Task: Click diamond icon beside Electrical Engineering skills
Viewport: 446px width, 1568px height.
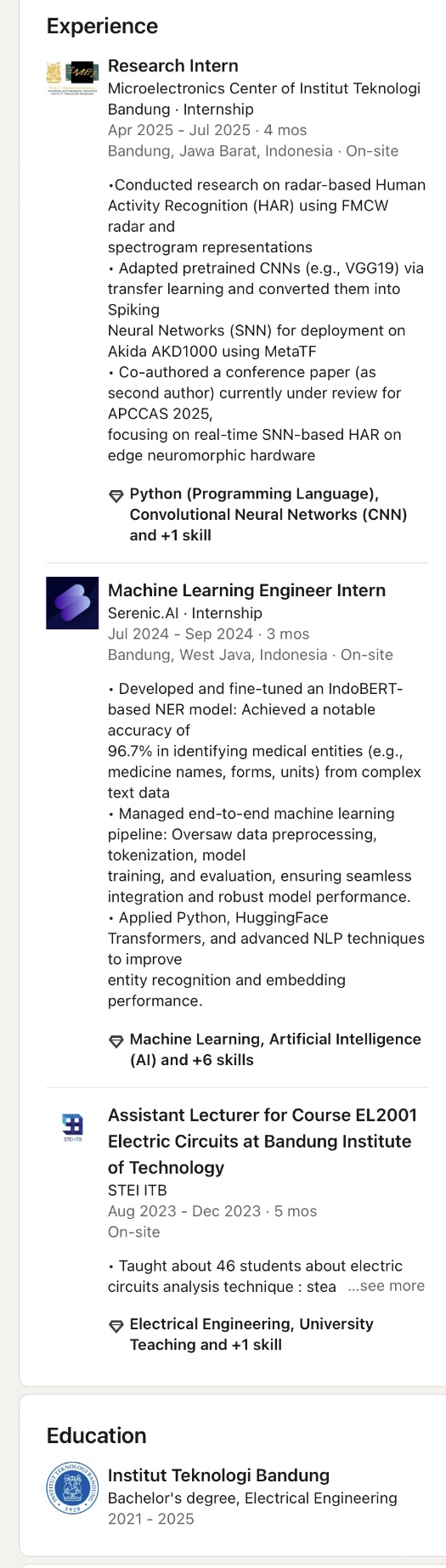Action: pos(116,1326)
